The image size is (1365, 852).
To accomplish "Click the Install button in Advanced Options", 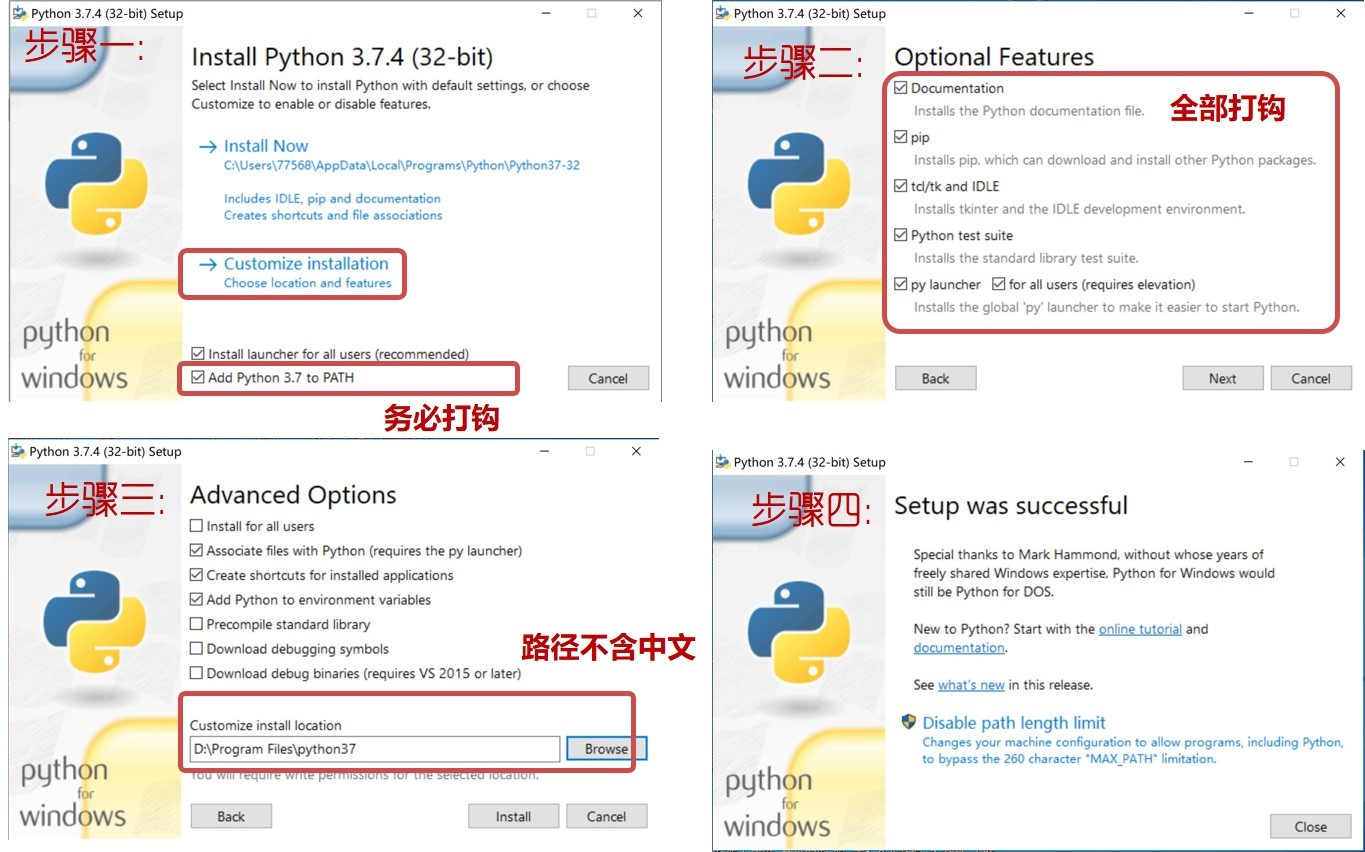I will click(513, 817).
